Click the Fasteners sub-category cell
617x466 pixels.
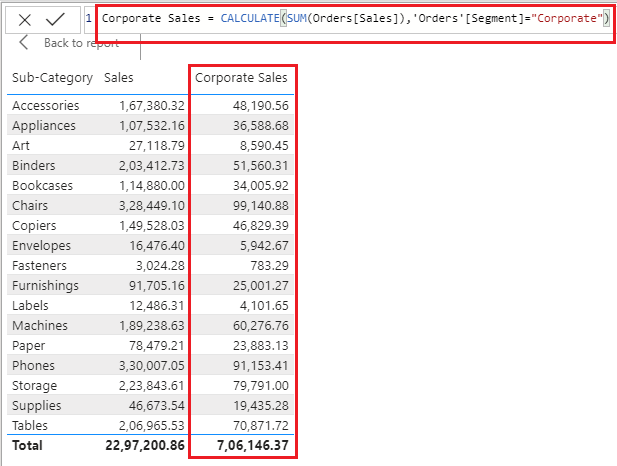click(x=40, y=265)
